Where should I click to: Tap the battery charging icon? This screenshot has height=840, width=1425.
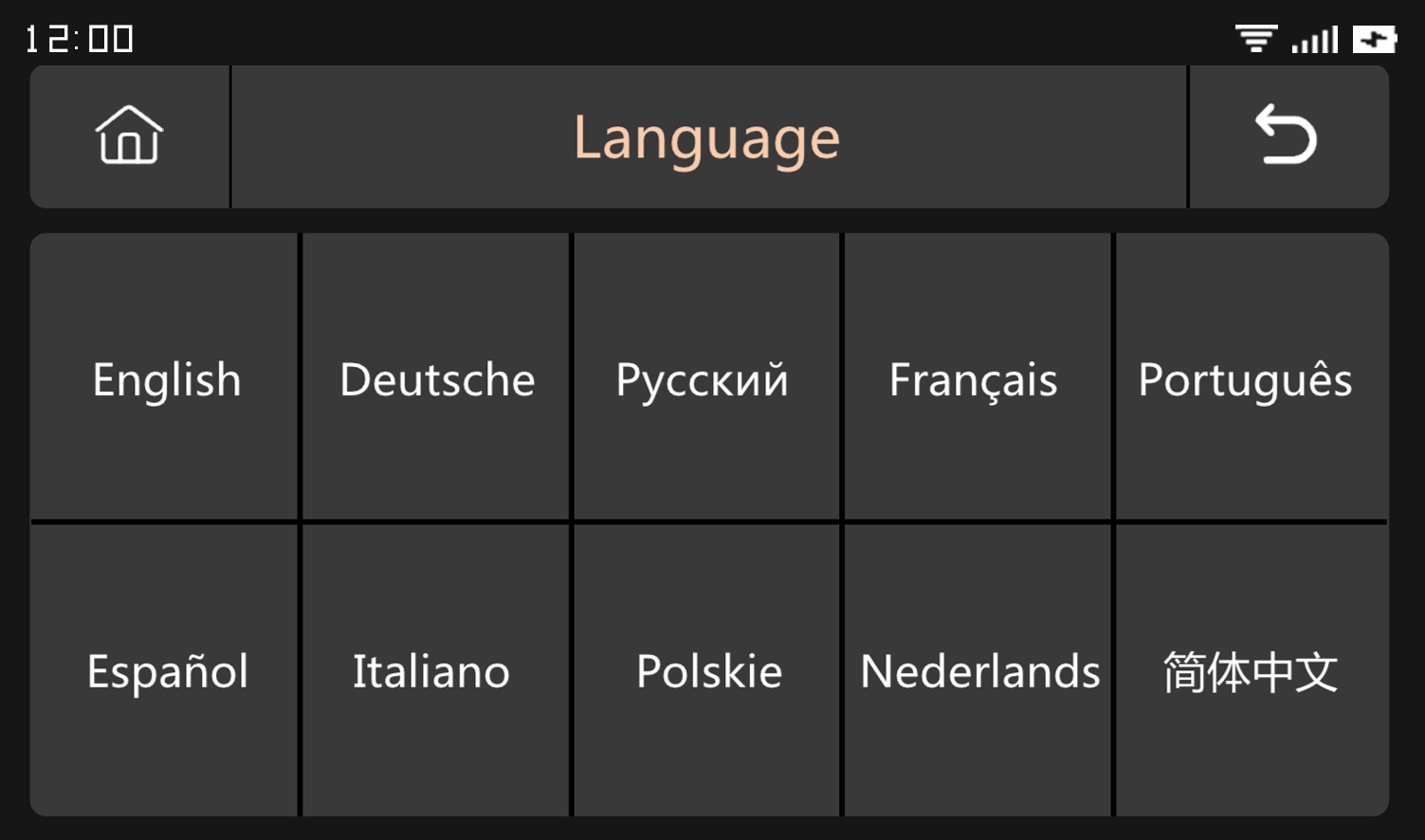click(x=1375, y=39)
